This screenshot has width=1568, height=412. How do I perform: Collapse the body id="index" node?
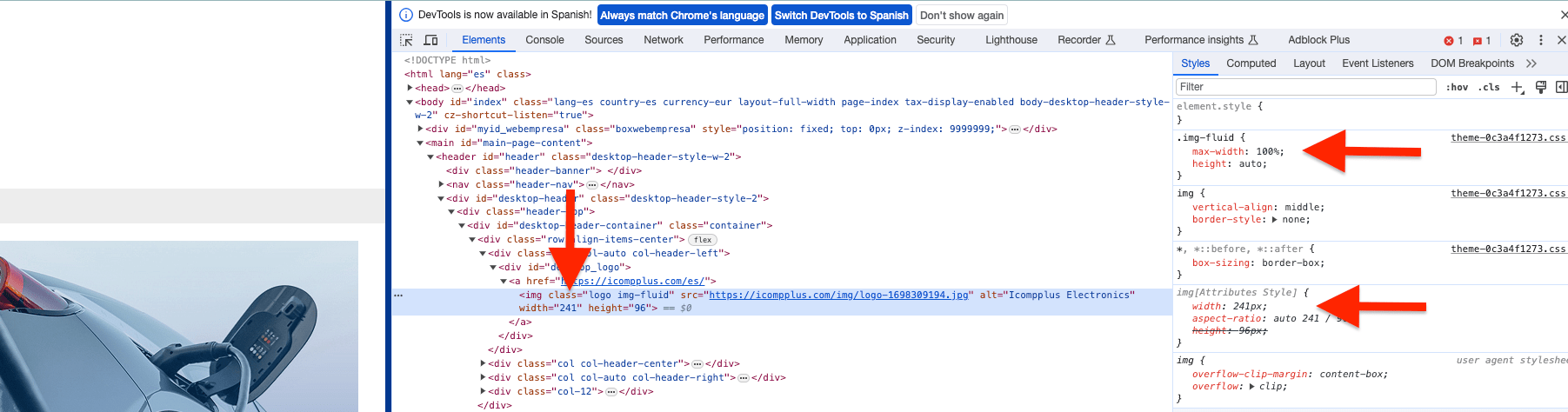(x=410, y=102)
